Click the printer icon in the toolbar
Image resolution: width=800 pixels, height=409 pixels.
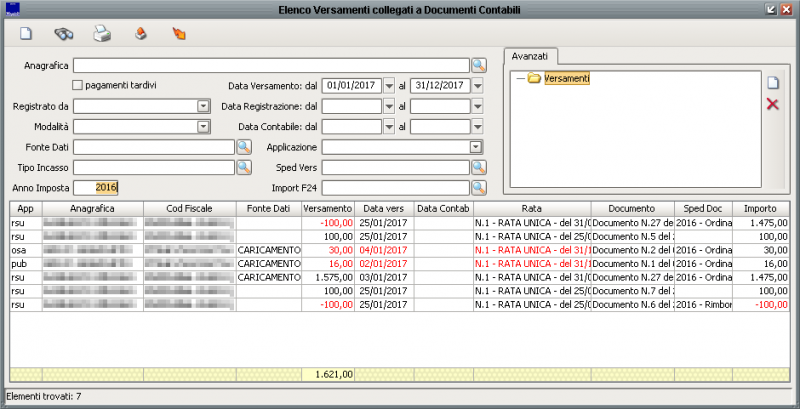(102, 34)
